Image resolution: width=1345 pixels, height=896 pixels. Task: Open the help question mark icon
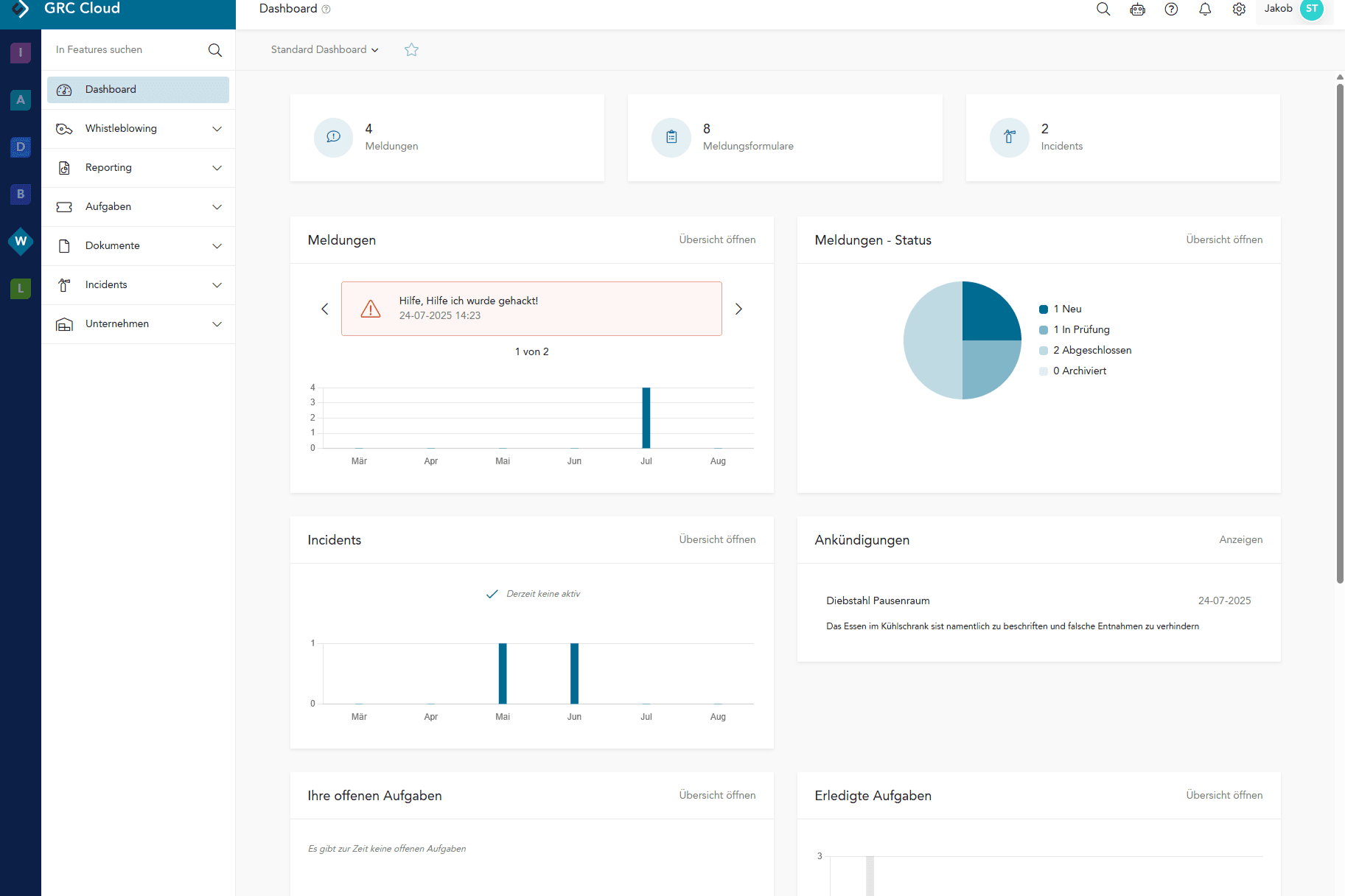click(x=1171, y=9)
